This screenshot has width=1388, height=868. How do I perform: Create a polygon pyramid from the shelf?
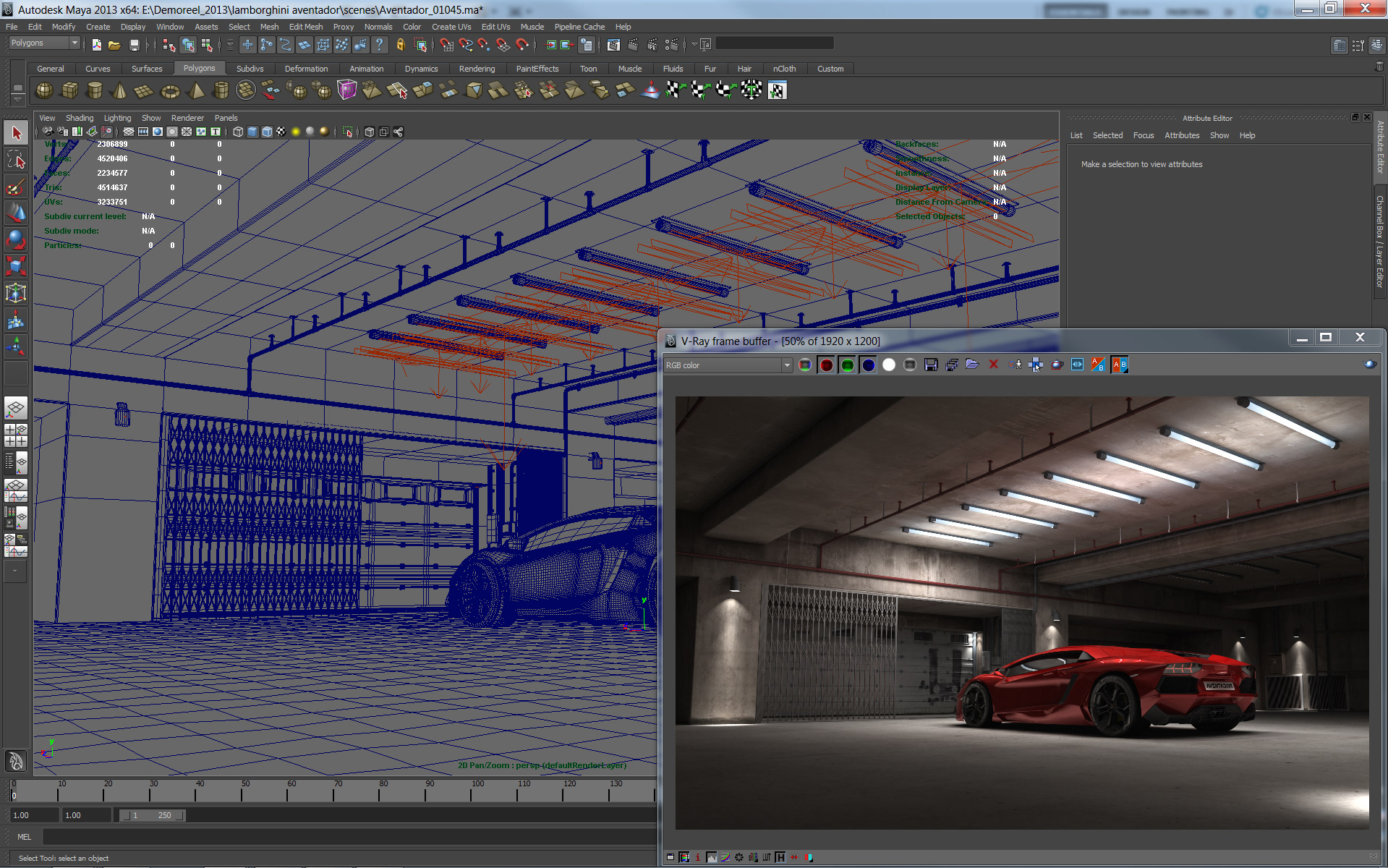click(x=196, y=90)
